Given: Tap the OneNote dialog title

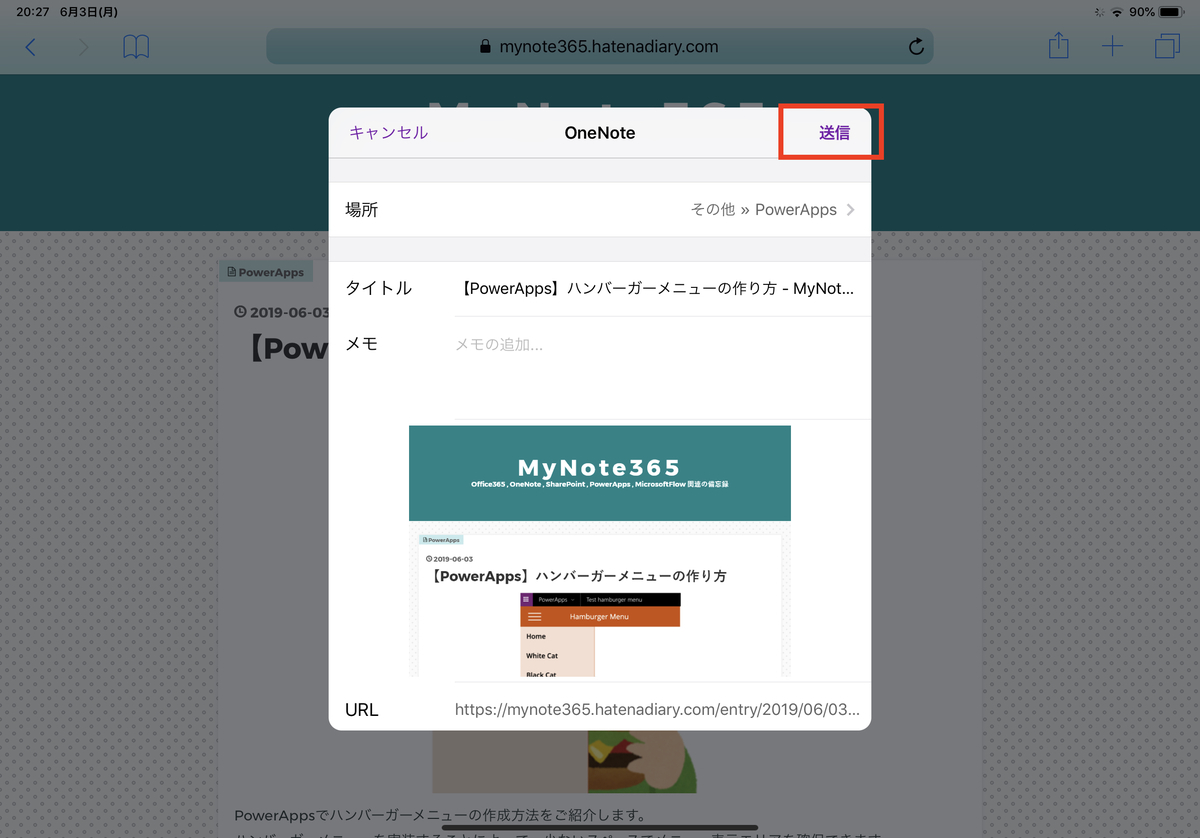Looking at the screenshot, I should (x=600, y=133).
